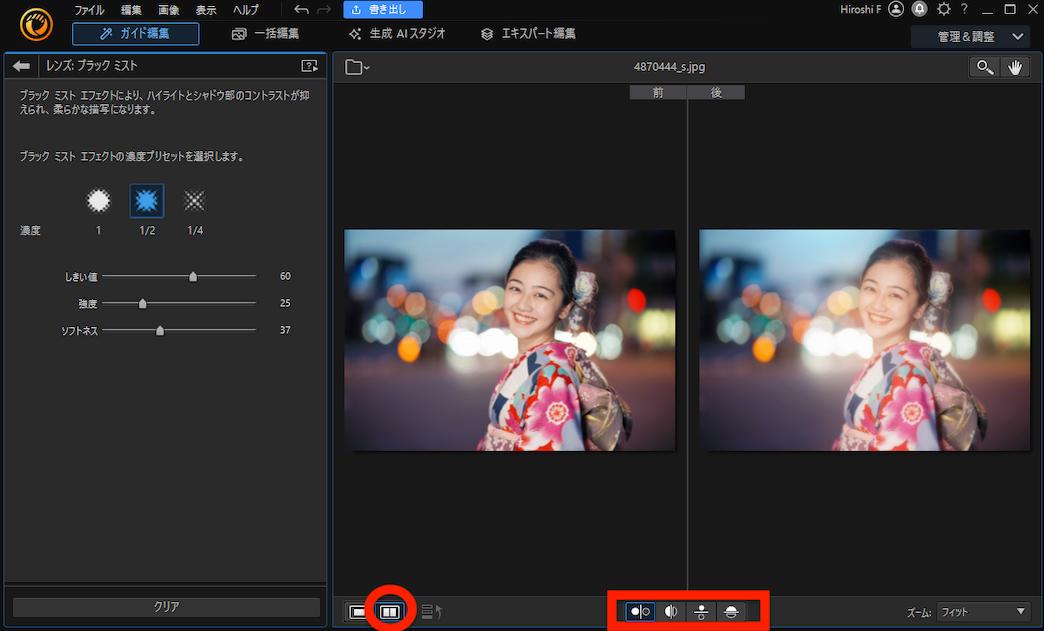Viewport: 1044px width, 631px height.
Task: Click the しきい値 value 60
Action: coord(285,276)
